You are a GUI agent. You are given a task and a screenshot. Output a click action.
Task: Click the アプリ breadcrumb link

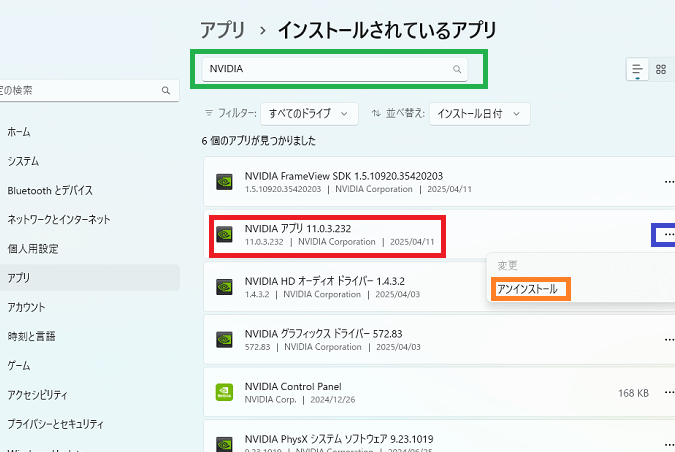(x=221, y=29)
